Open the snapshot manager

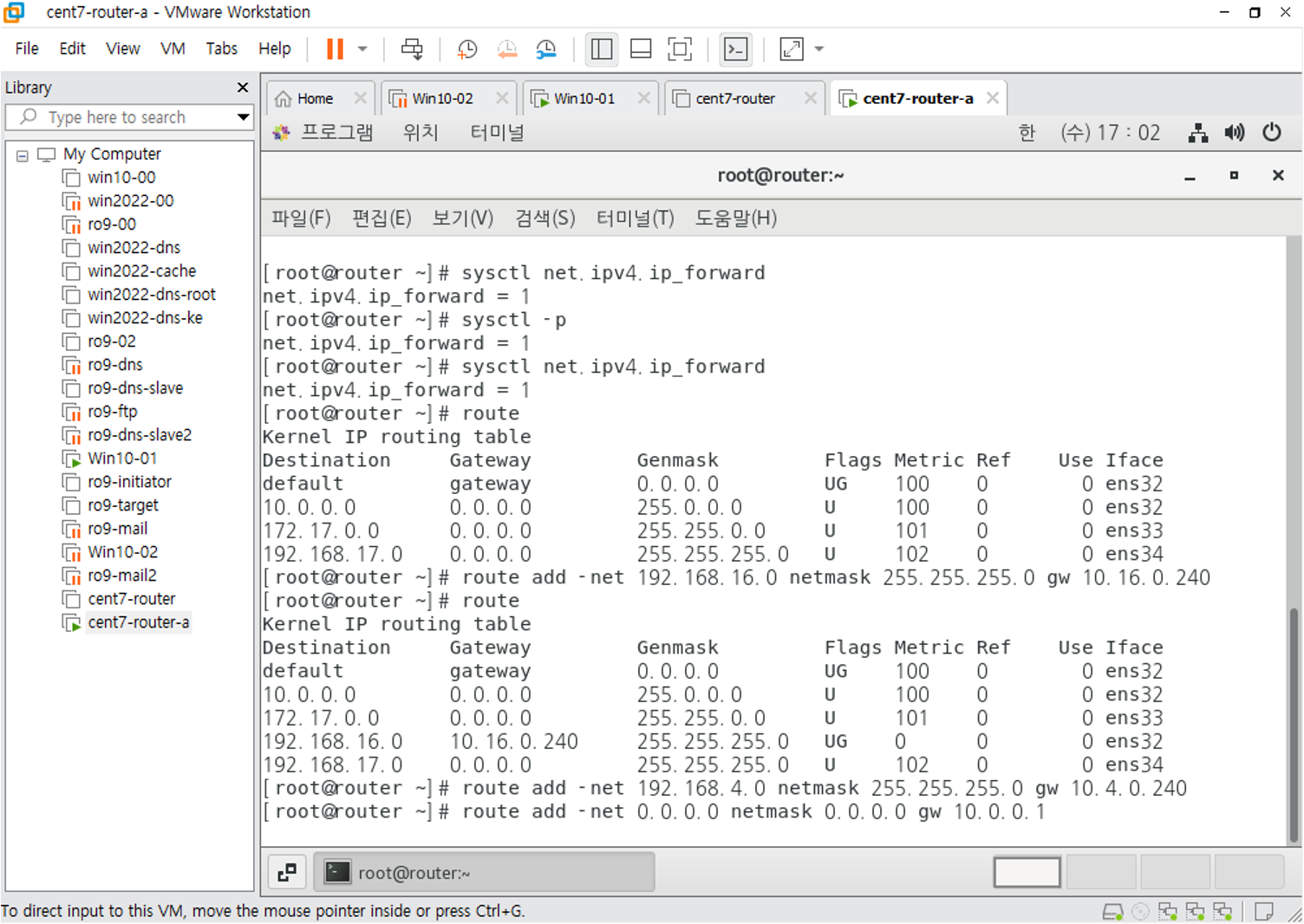546,49
